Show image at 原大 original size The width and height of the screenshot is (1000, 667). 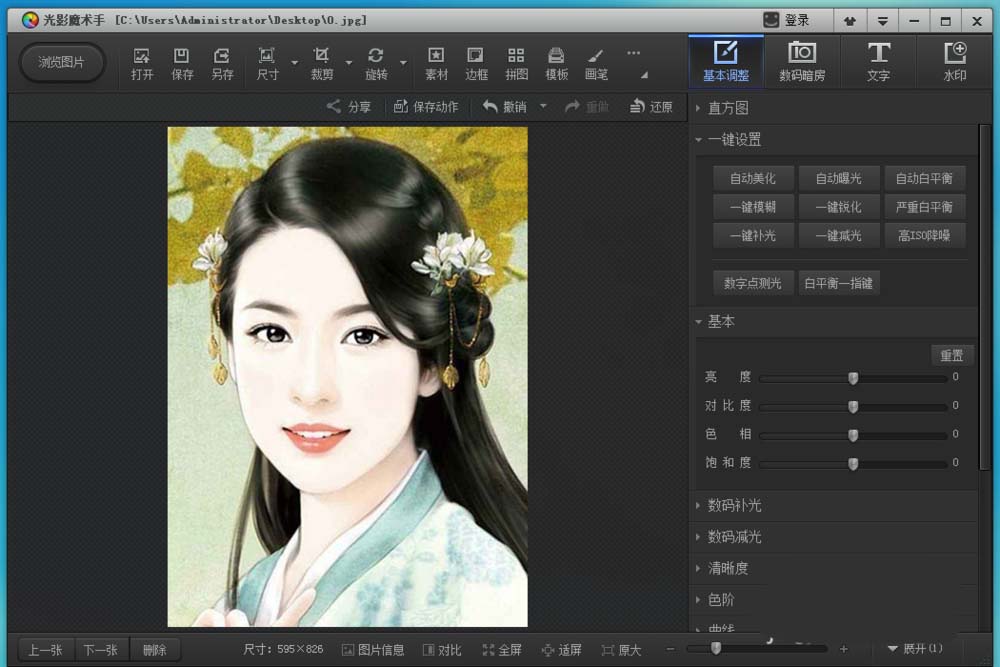coord(621,650)
